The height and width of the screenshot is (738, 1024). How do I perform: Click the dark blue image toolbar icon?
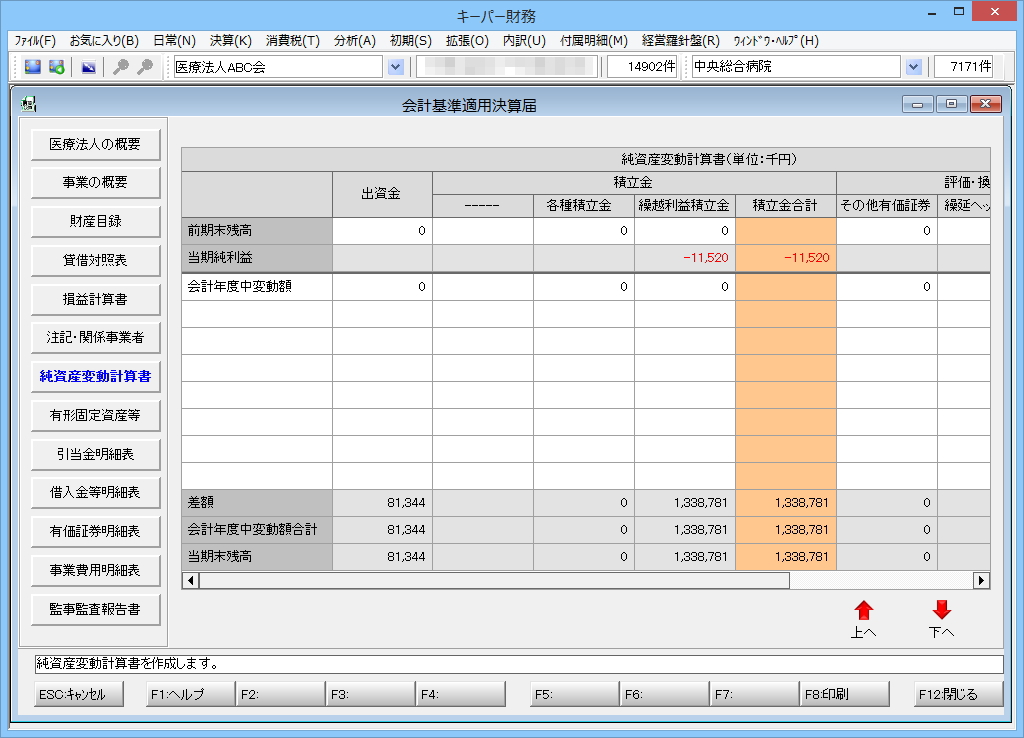click(x=88, y=67)
